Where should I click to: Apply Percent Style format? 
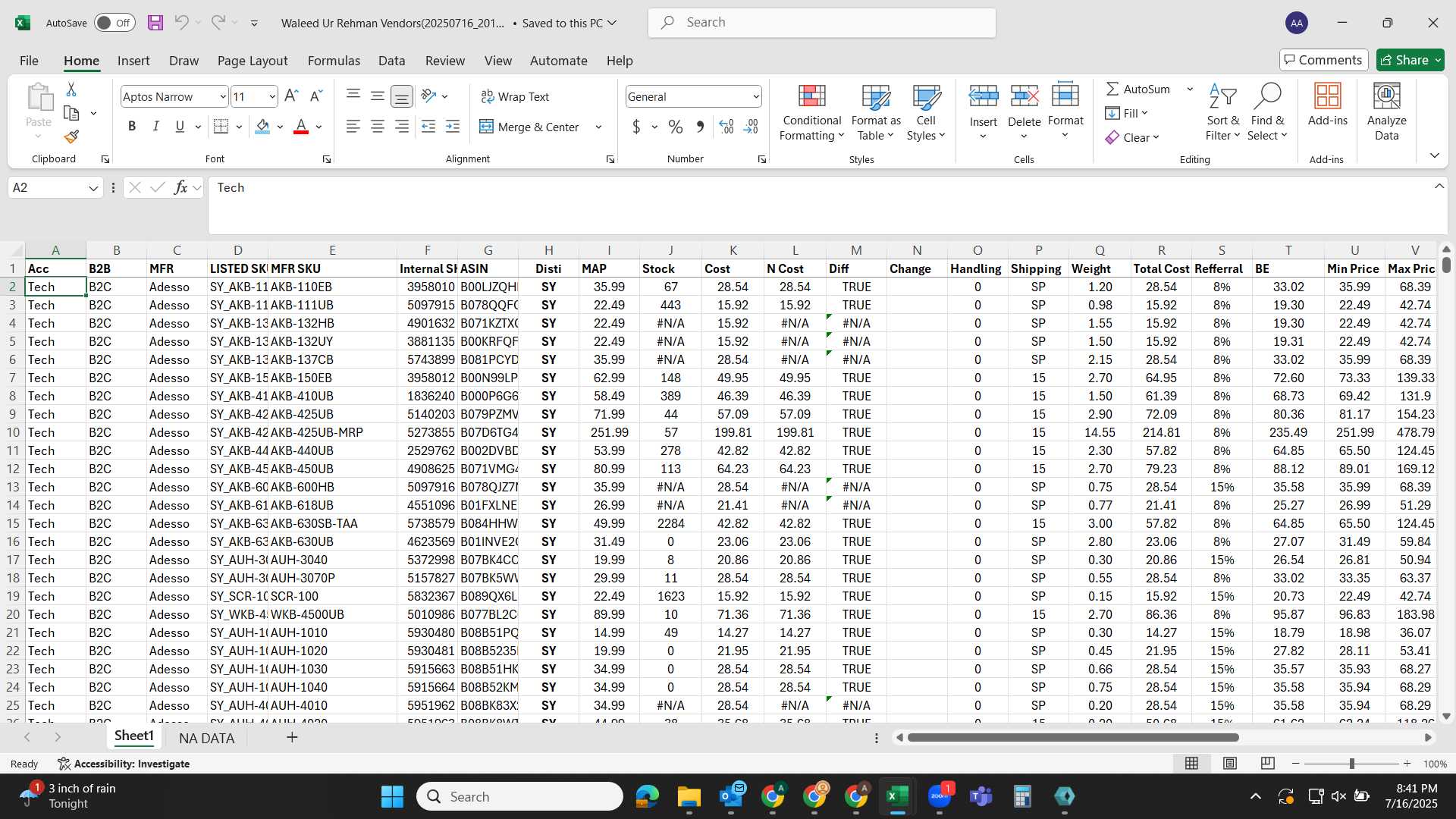click(676, 127)
